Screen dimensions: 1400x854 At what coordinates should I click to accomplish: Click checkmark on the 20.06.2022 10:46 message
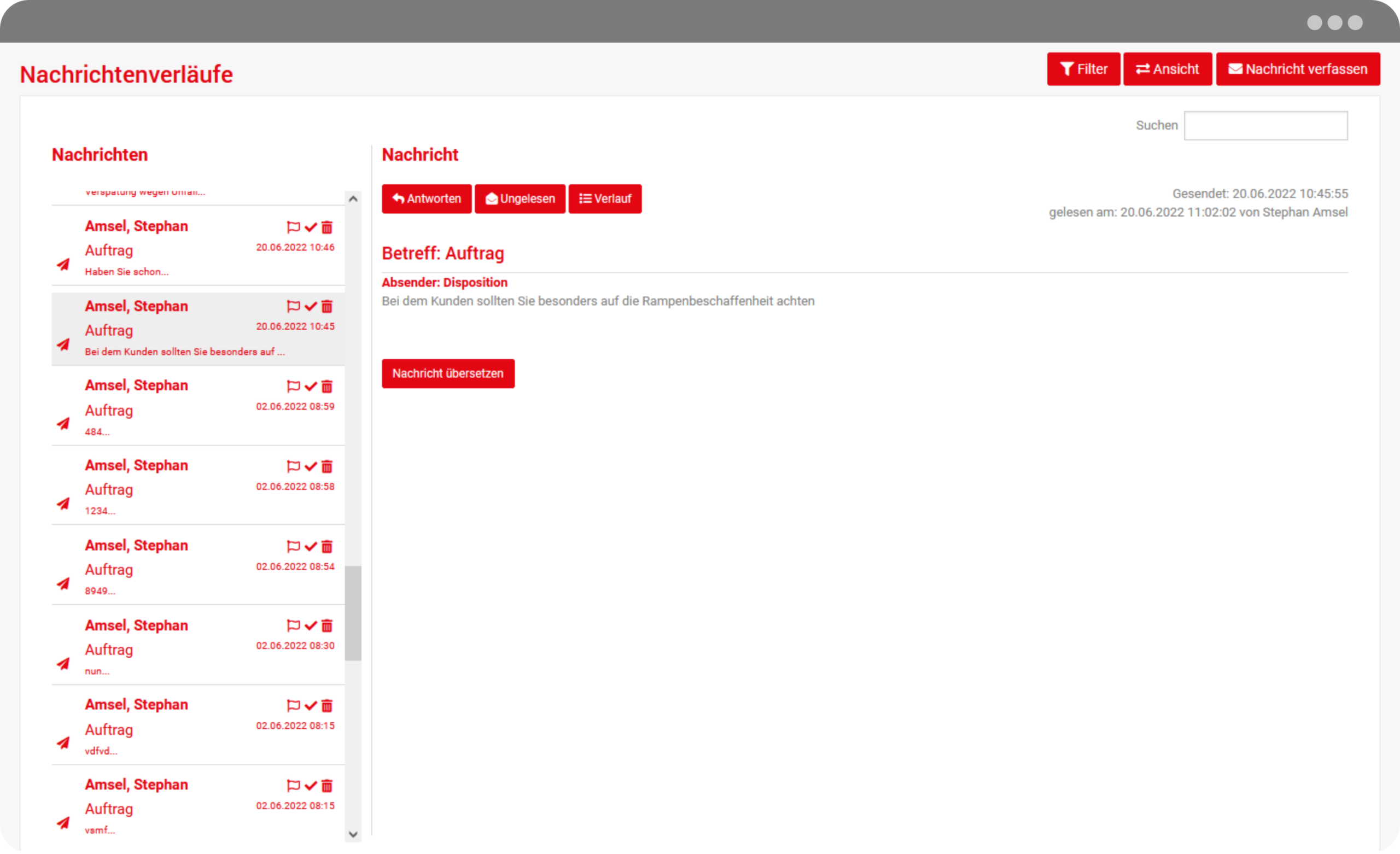pyautogui.click(x=310, y=227)
